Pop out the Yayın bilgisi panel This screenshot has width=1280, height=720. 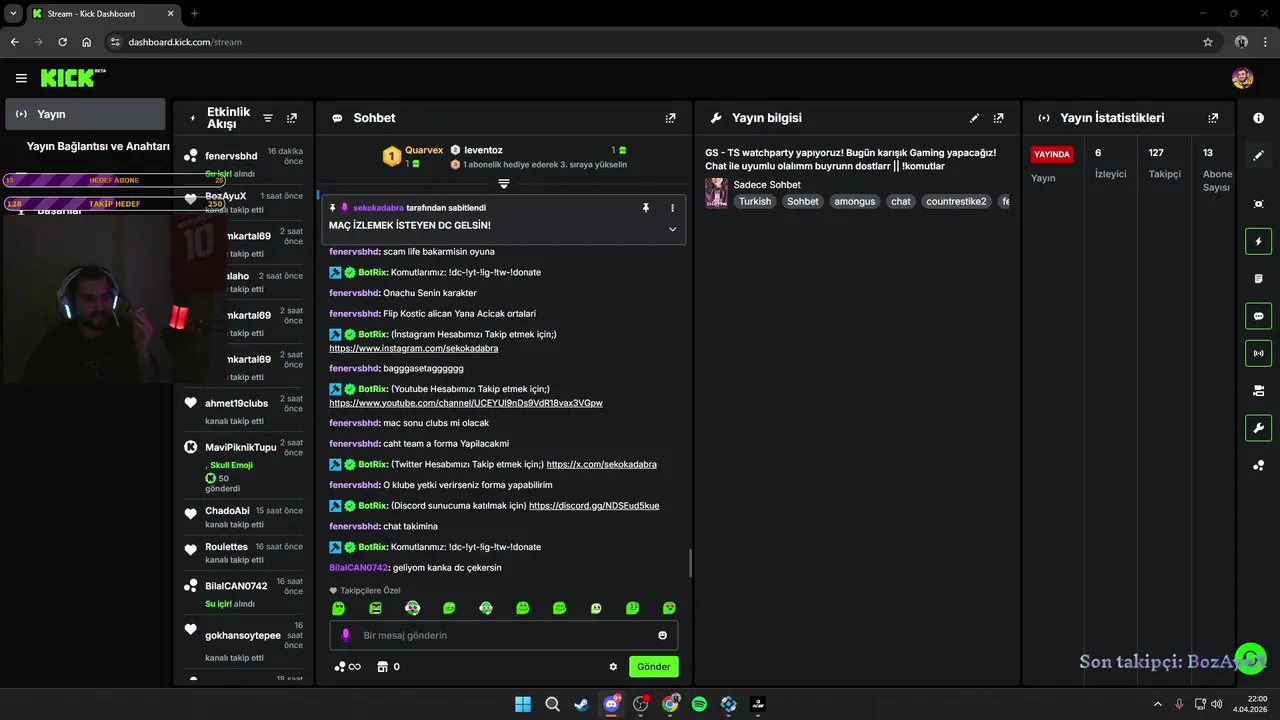(x=998, y=118)
